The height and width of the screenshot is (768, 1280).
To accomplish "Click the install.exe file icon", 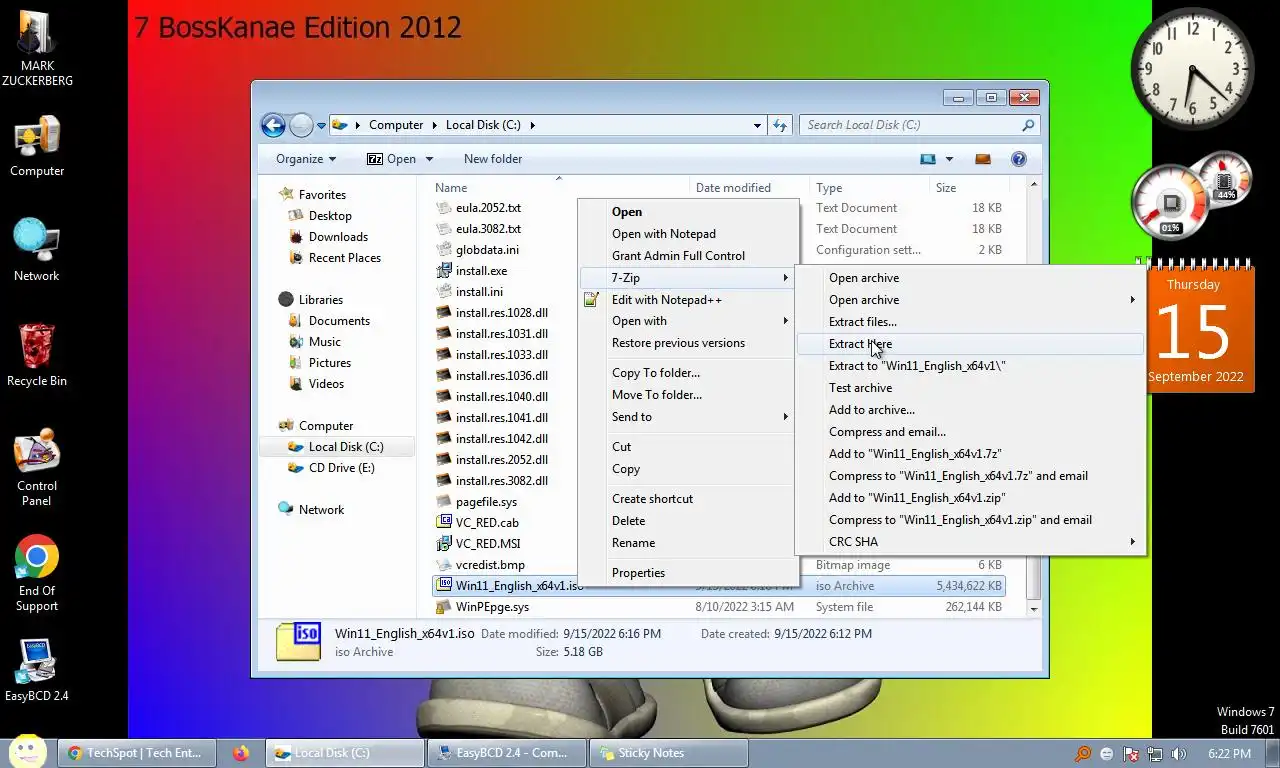I will [445, 271].
